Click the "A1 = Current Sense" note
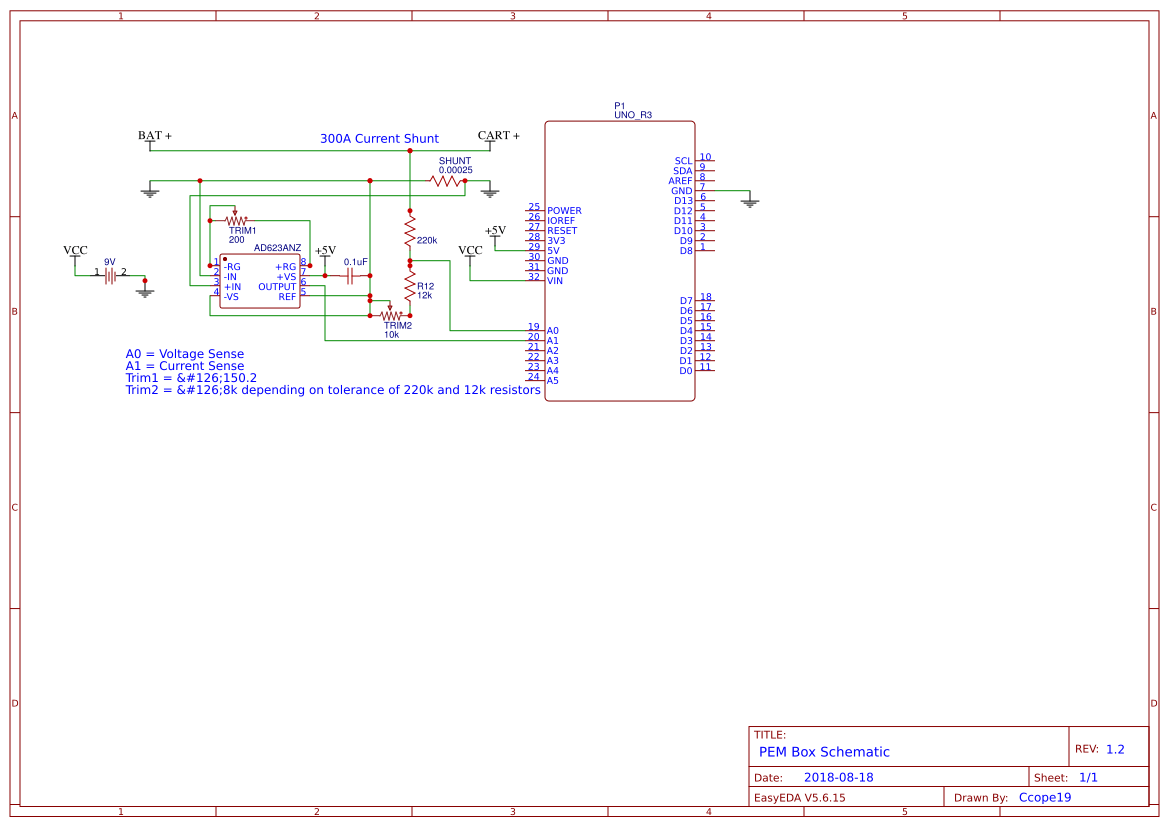The image size is (1169, 827). [184, 366]
